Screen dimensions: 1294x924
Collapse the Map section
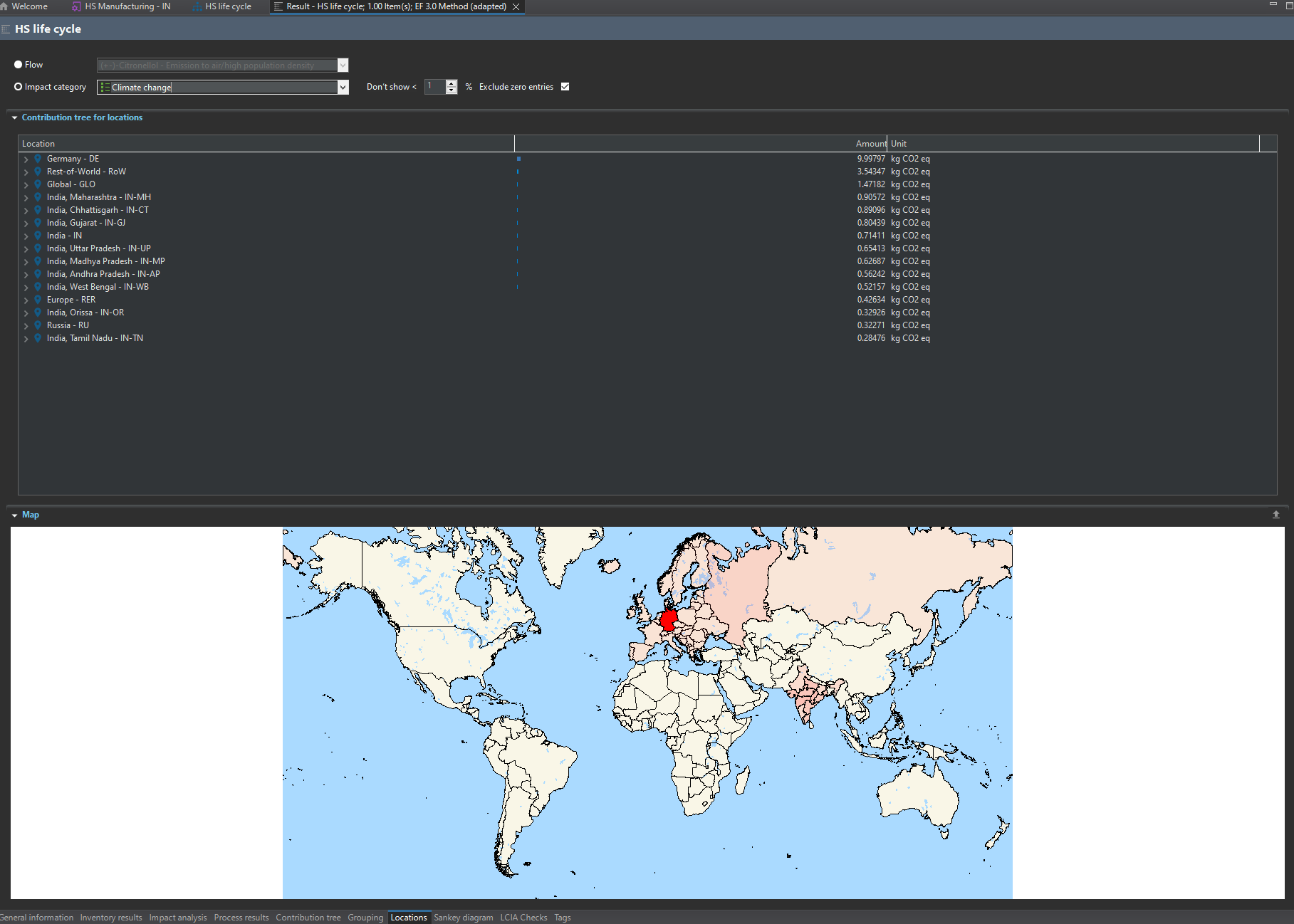[x=14, y=515]
